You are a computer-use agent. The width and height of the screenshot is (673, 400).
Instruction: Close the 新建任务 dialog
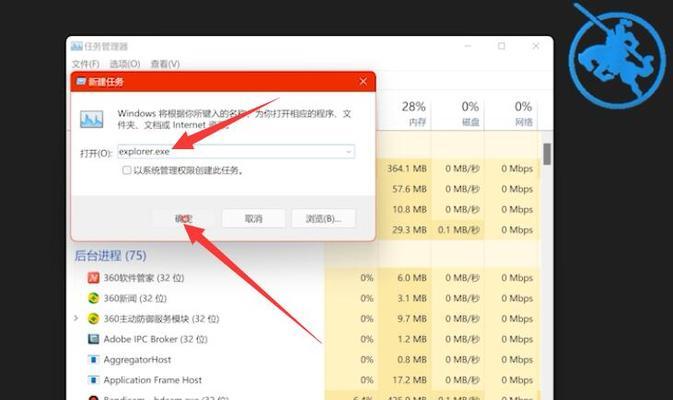click(x=363, y=82)
